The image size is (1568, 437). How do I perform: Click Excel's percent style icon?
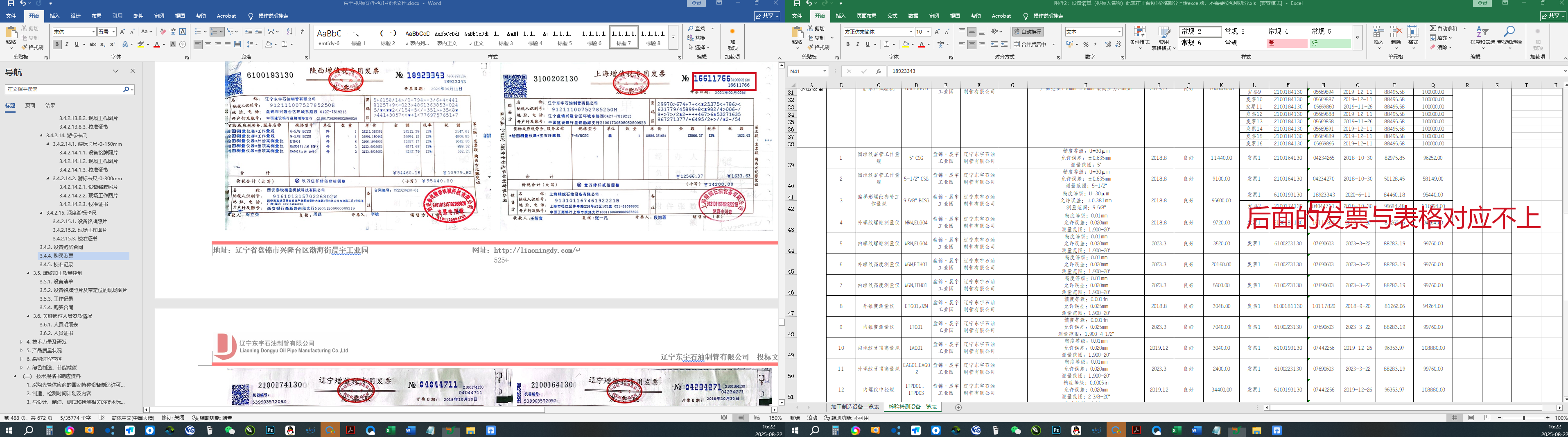1086,44
